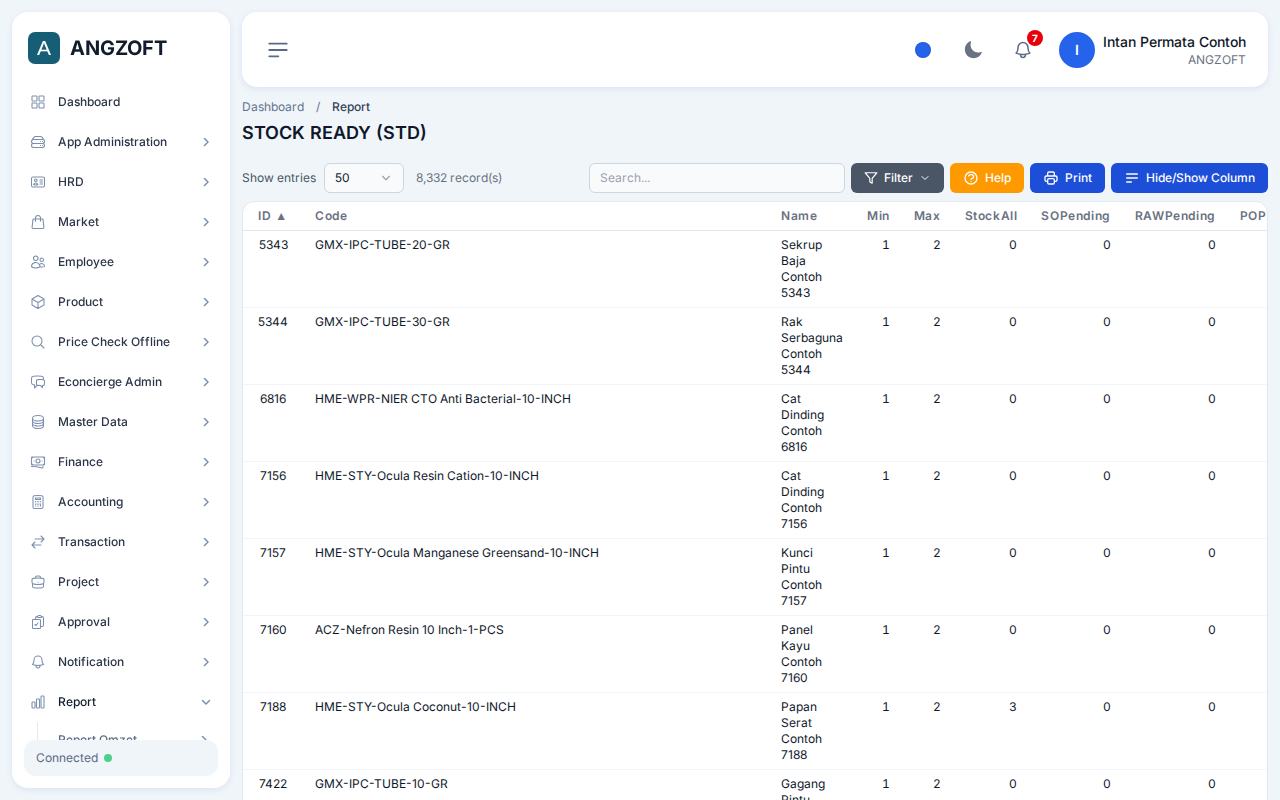Click the Price Check Offline search icon
This screenshot has width=1280, height=800.
point(38,342)
